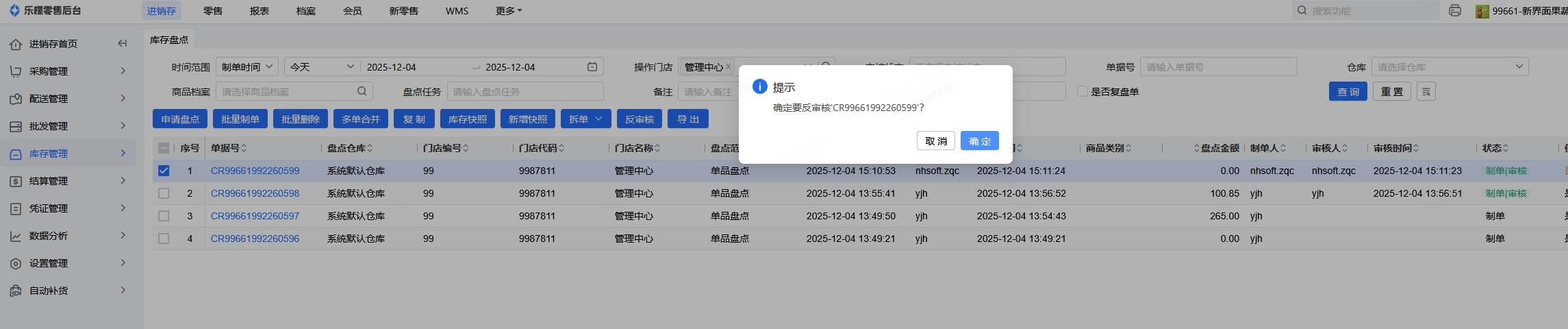Click the 盘点任务 input field

(525, 91)
